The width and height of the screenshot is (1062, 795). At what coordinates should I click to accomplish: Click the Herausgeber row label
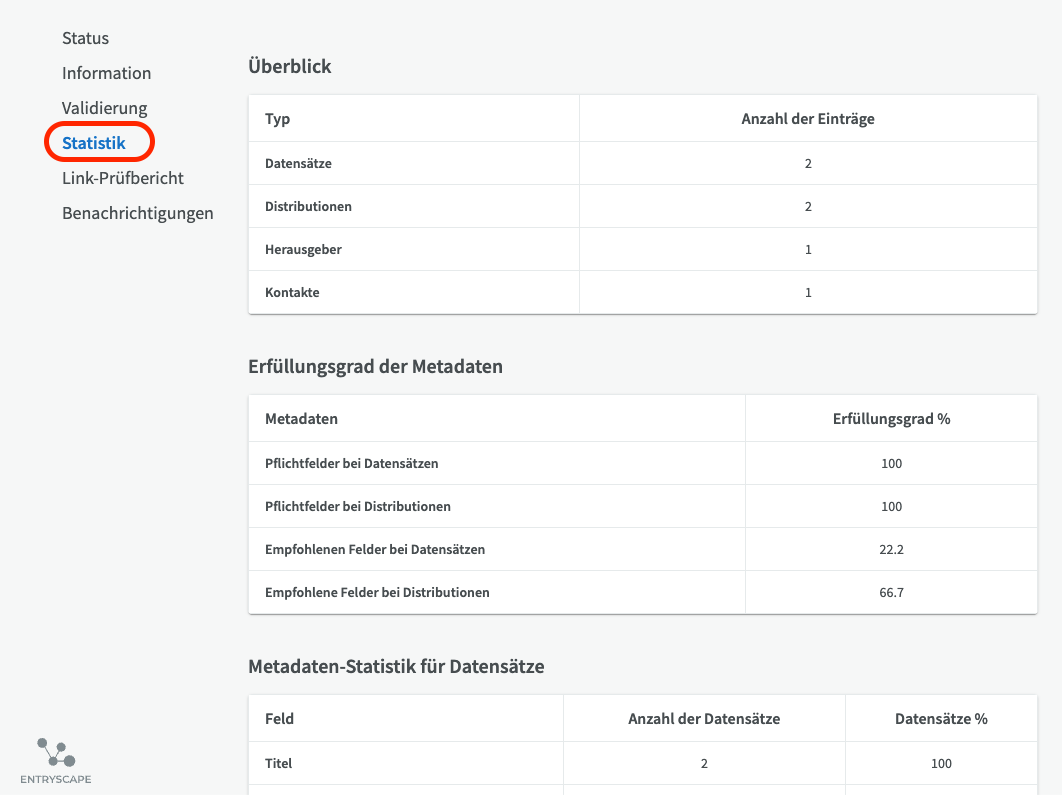click(303, 249)
